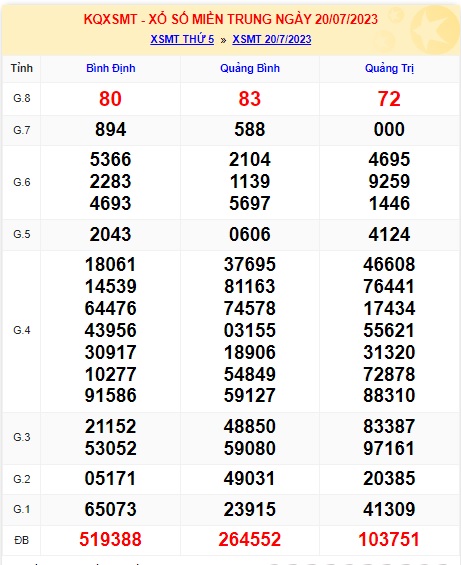Screen dimensions: 461x565
Task: Click the Tỉnh column header
Action: 22,68
